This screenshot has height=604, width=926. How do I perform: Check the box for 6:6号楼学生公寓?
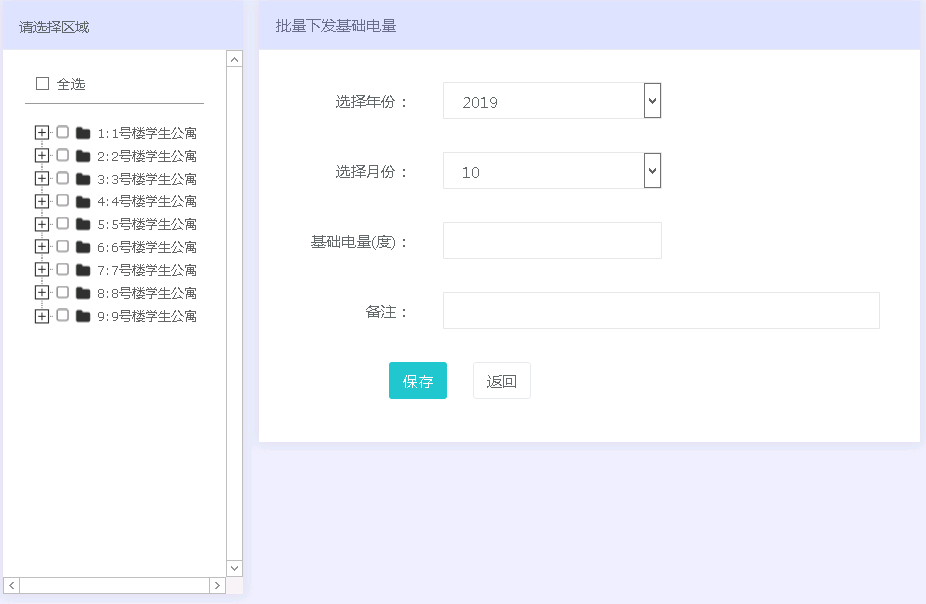point(60,247)
